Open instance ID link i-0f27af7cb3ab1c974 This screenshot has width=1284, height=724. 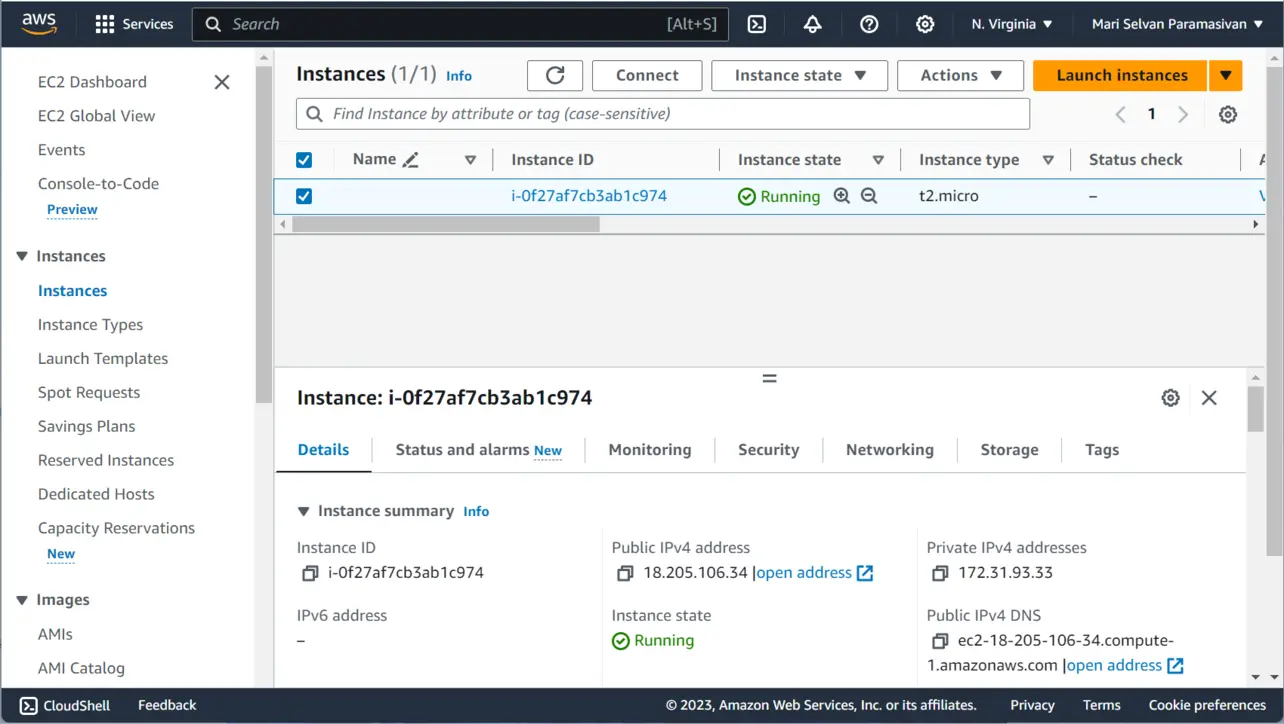tap(589, 196)
